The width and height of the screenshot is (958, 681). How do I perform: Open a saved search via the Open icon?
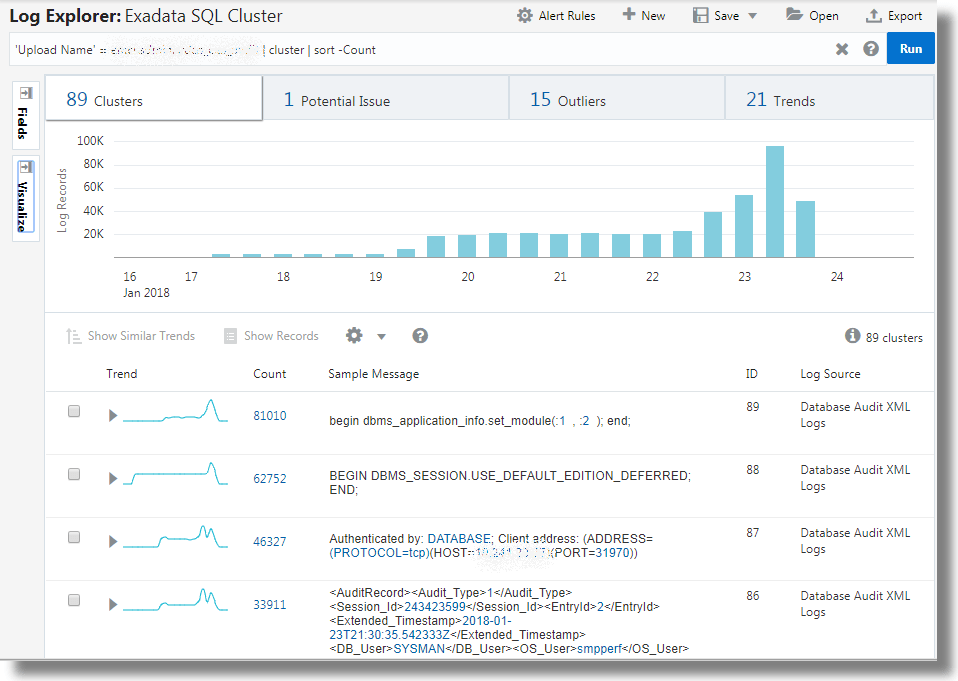pyautogui.click(x=812, y=15)
